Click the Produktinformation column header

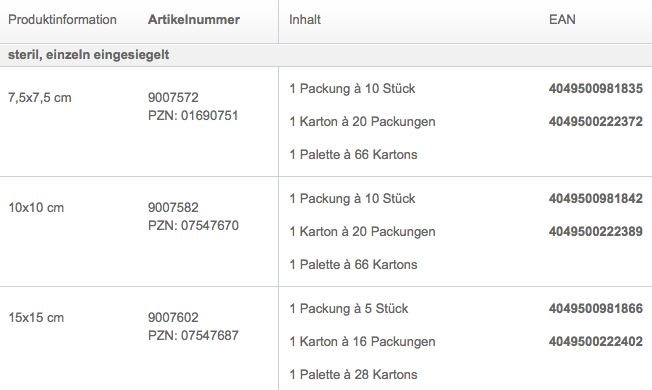(62, 20)
